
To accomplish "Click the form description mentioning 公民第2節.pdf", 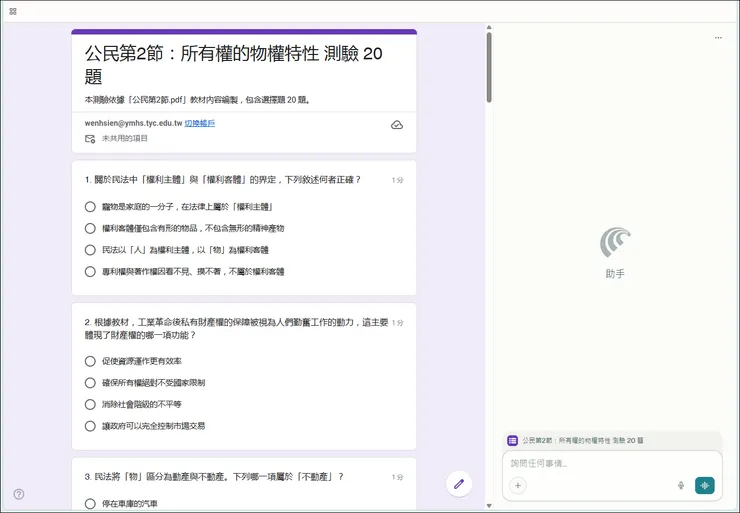I will tap(197, 100).
